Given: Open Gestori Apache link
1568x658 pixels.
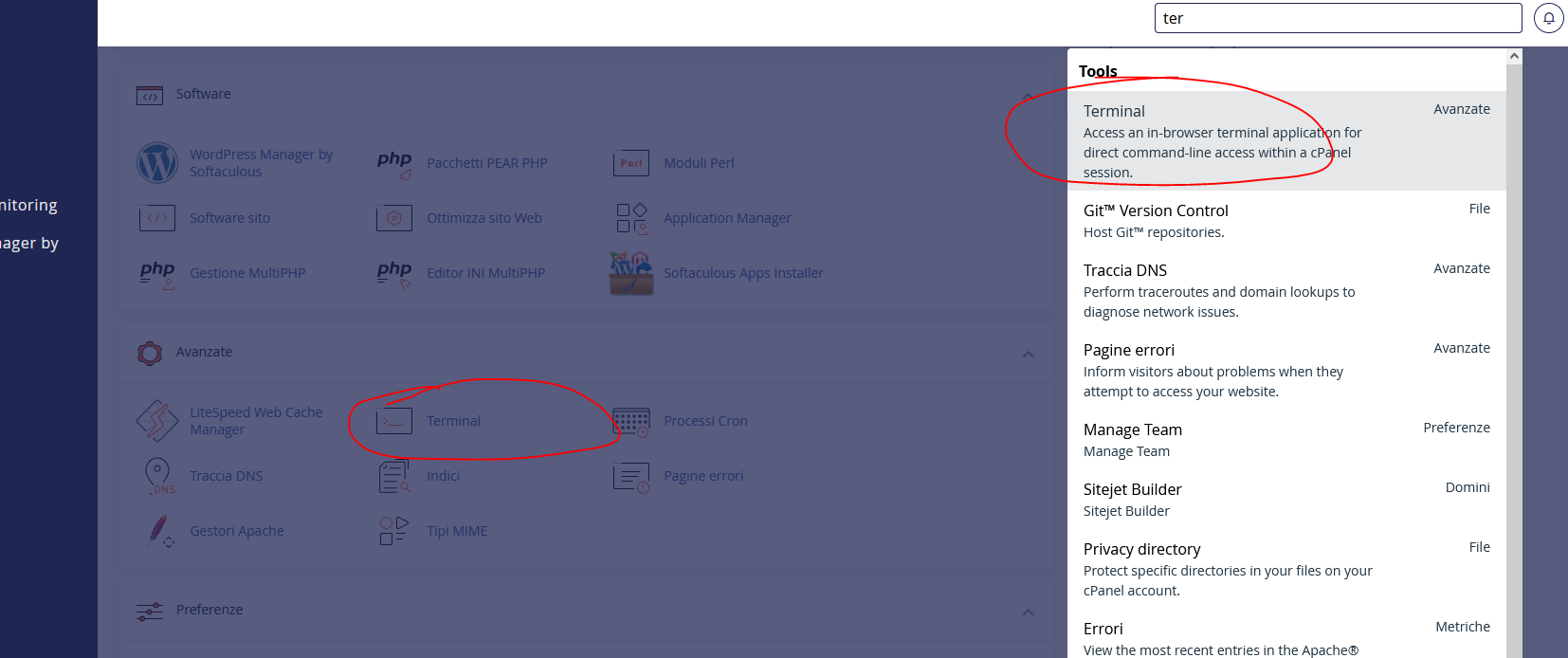Looking at the screenshot, I should [236, 531].
